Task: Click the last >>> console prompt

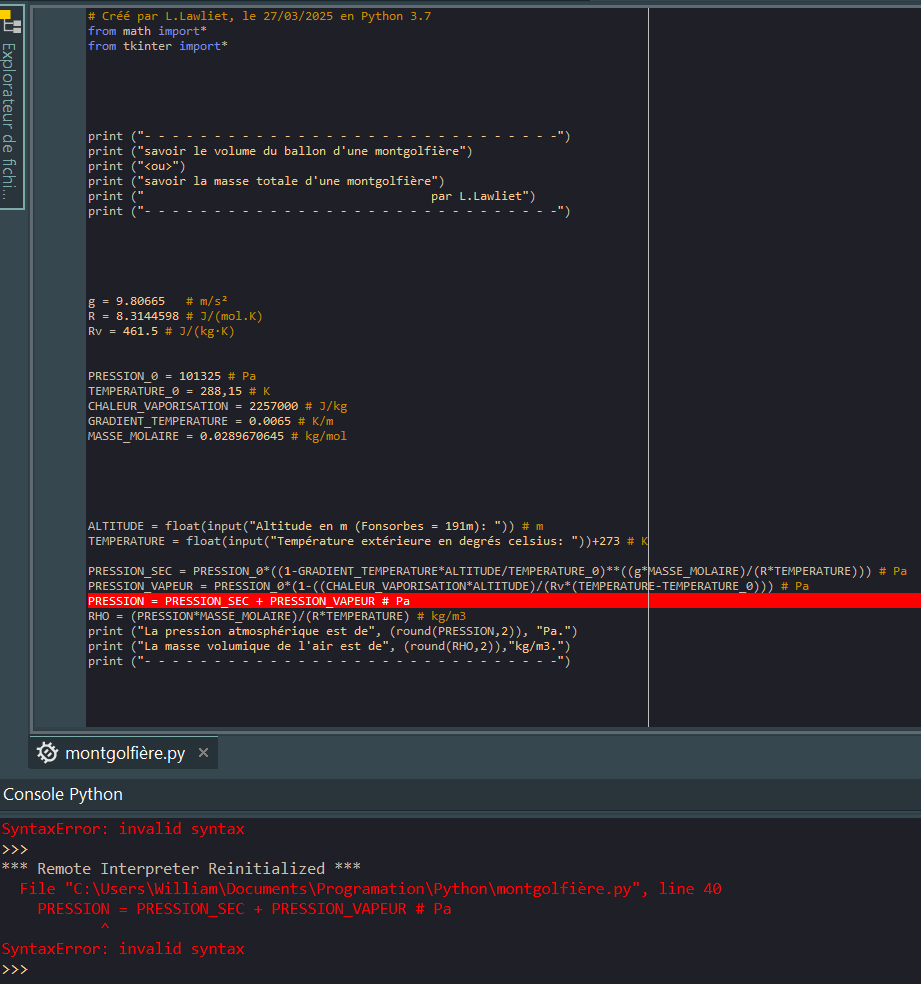Action: point(15,969)
